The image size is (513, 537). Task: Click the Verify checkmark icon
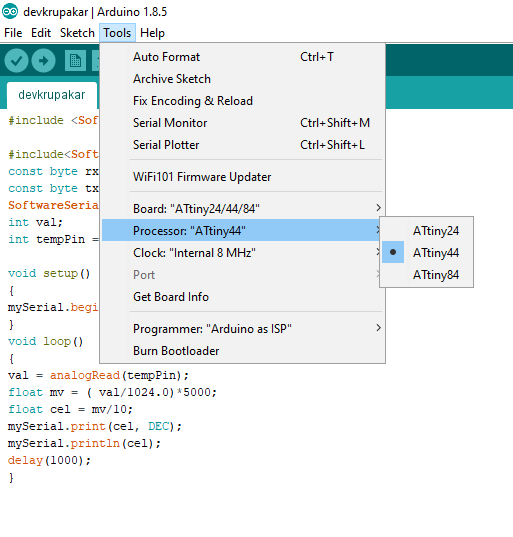tap(16, 61)
